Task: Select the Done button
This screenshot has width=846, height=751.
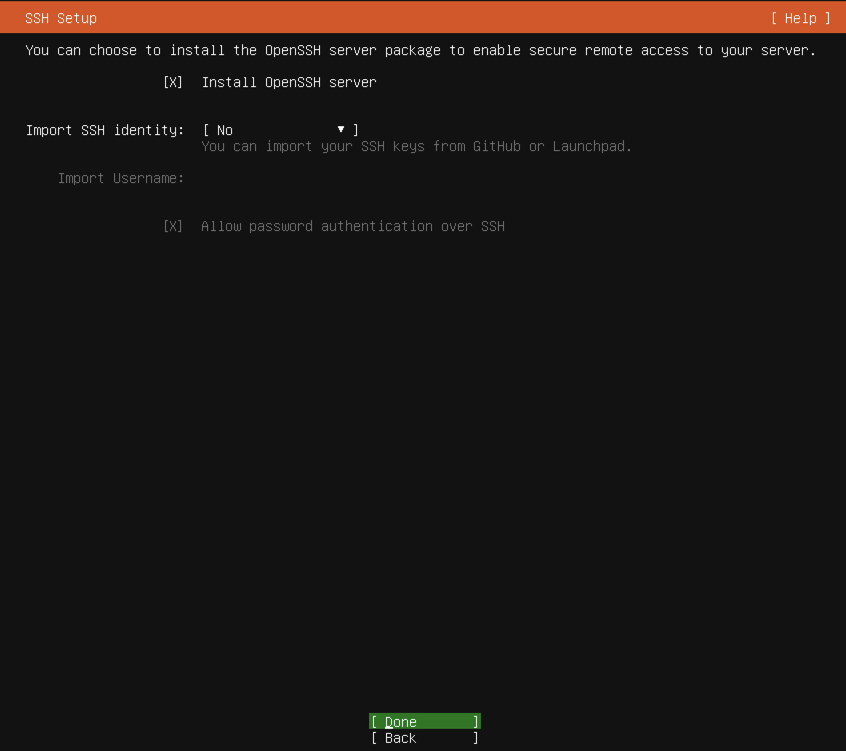Action: pos(425,721)
